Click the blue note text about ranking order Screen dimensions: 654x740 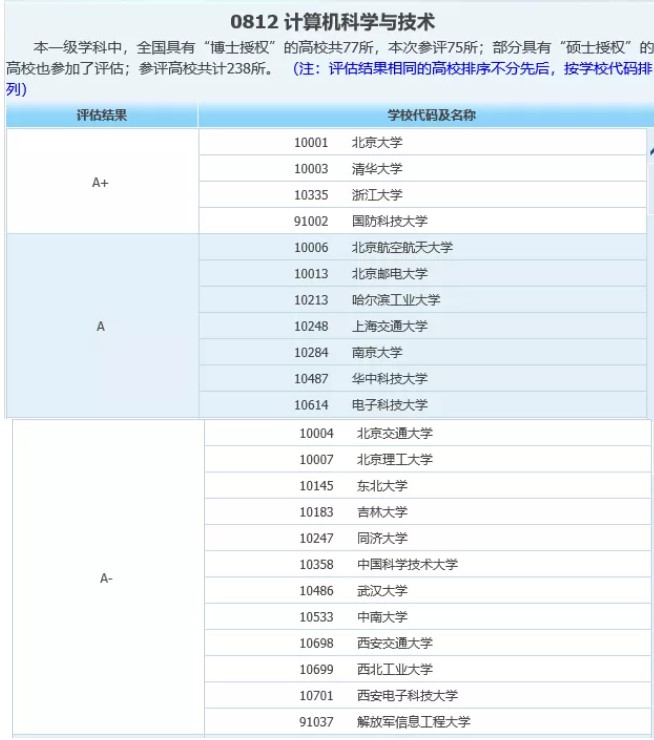point(470,70)
